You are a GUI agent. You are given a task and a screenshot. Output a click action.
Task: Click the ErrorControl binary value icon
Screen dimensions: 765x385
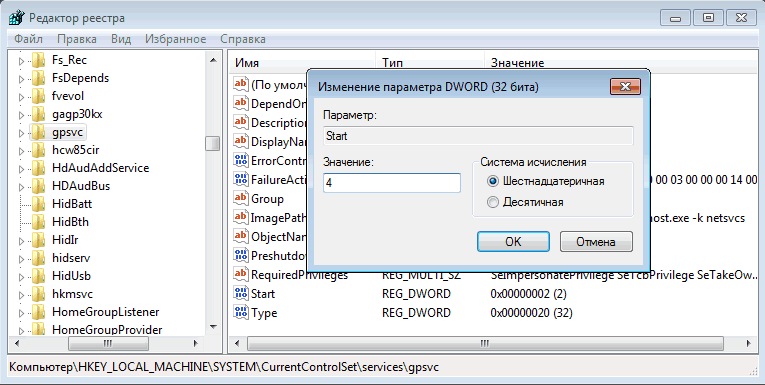241,160
